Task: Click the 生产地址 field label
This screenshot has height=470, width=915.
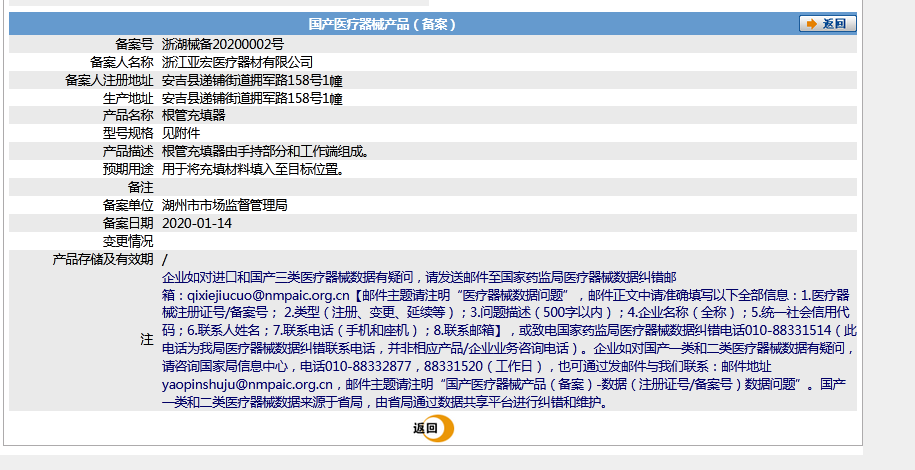Action: click(128, 98)
